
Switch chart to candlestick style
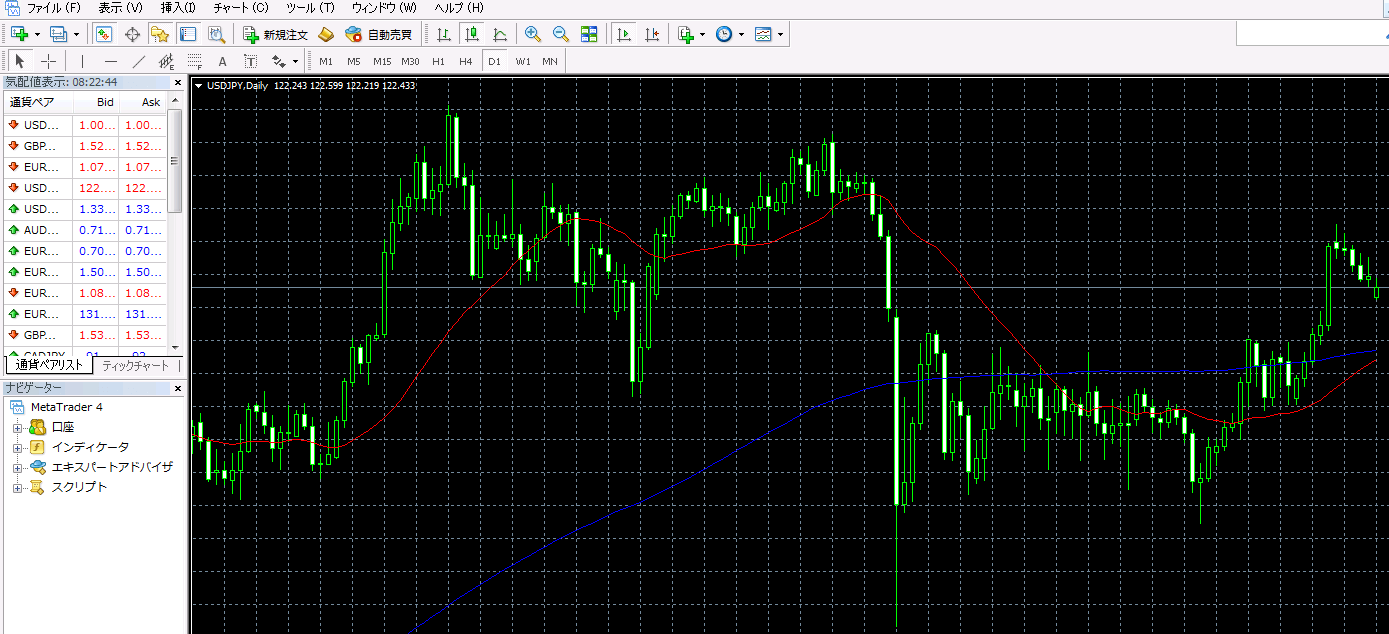(x=471, y=34)
